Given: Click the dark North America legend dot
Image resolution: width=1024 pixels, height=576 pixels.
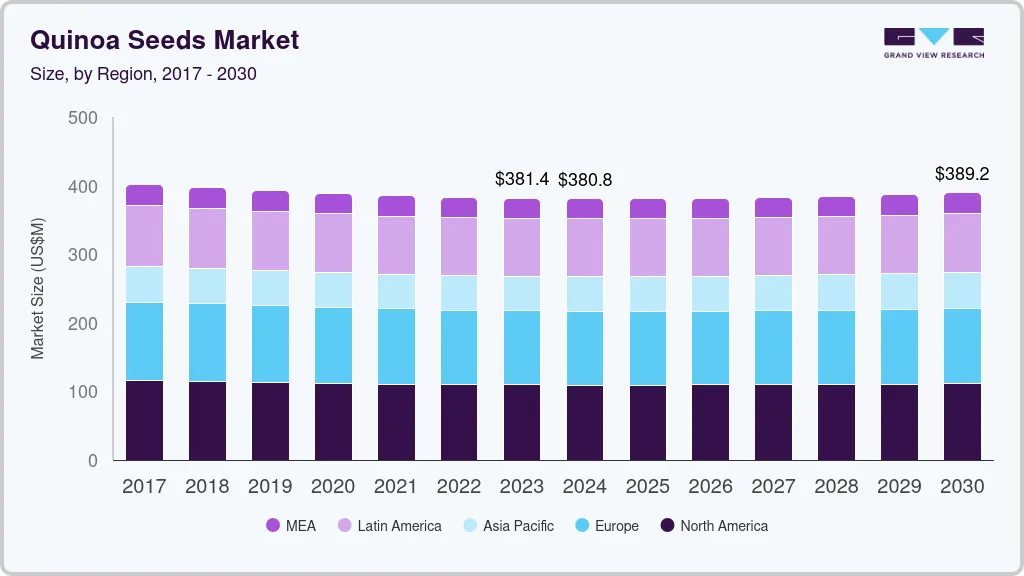Looking at the screenshot, I should (667, 526).
